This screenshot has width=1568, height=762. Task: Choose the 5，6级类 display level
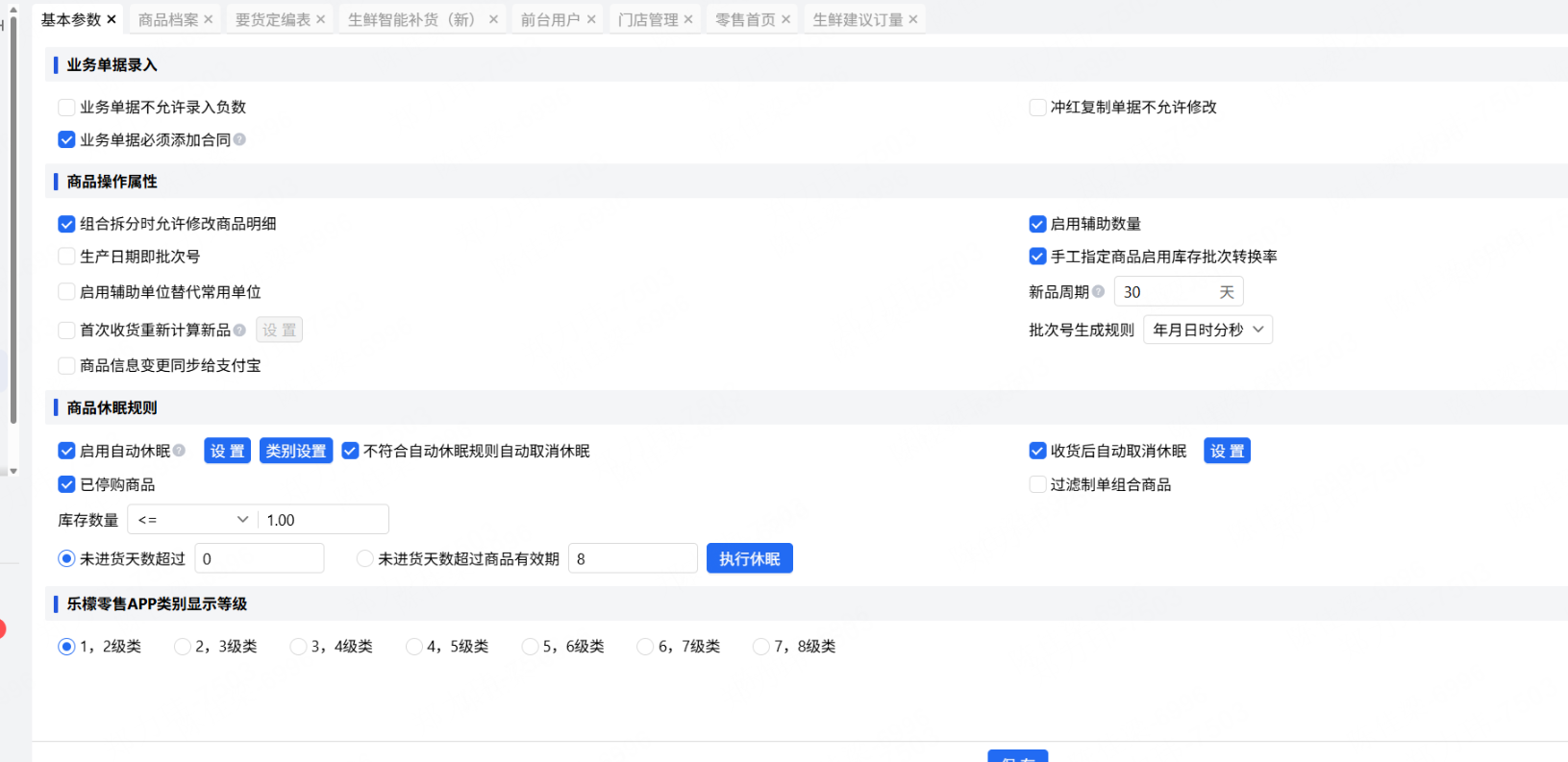[x=530, y=647]
